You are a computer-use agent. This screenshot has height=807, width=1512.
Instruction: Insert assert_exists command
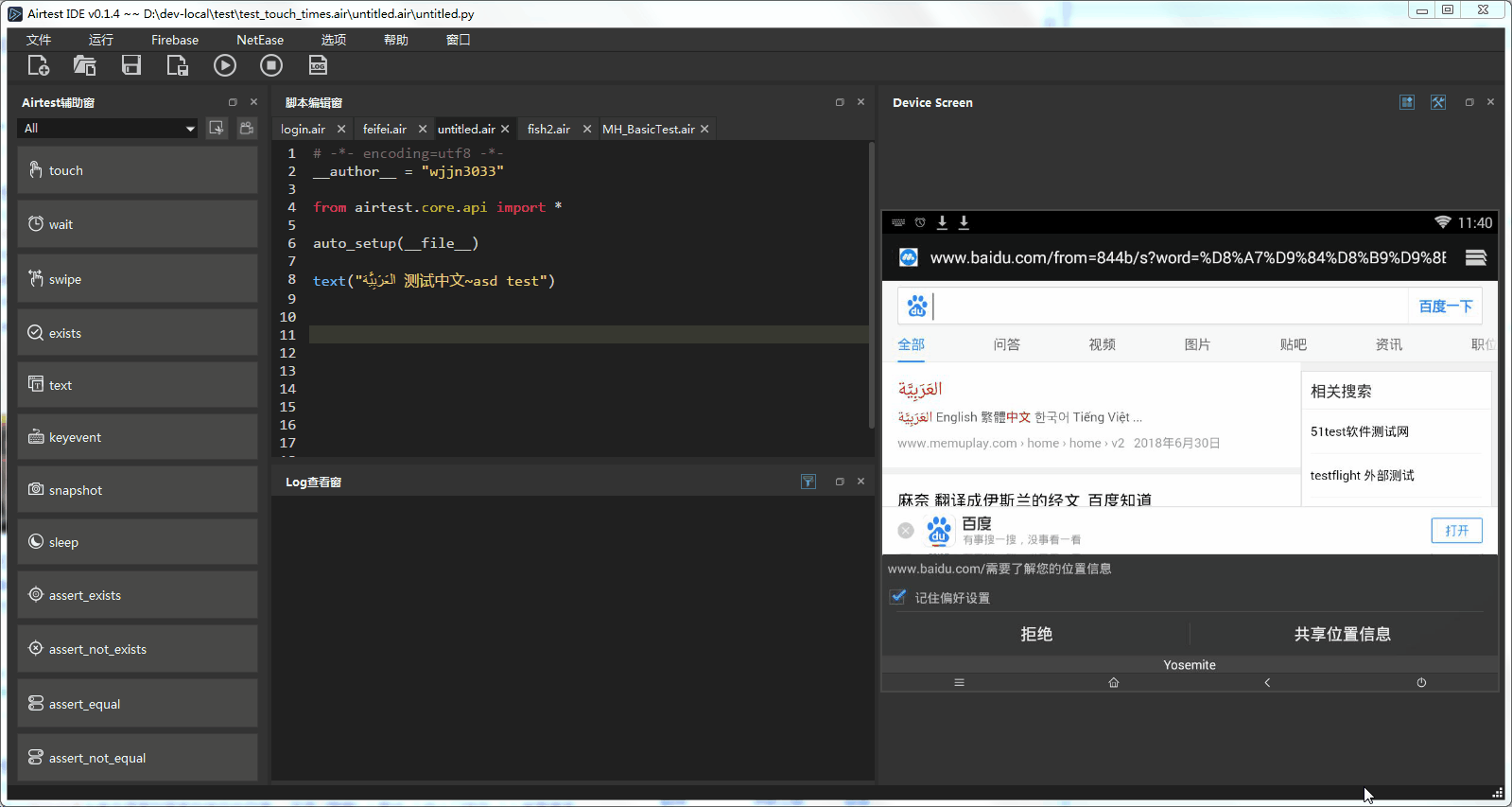(137, 595)
